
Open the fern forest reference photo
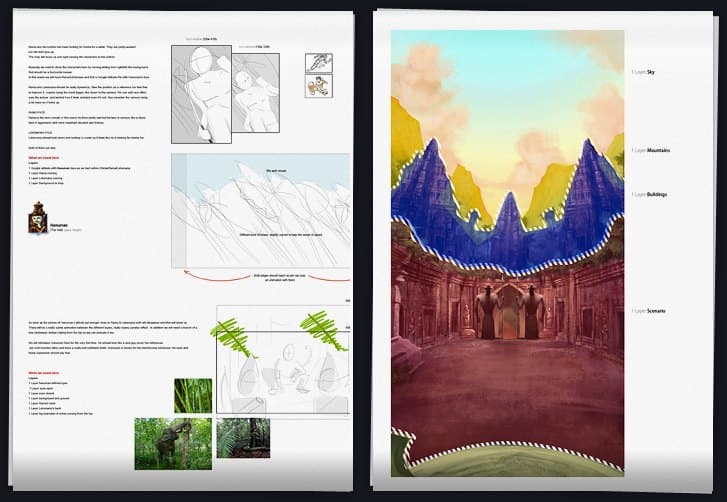(243, 438)
